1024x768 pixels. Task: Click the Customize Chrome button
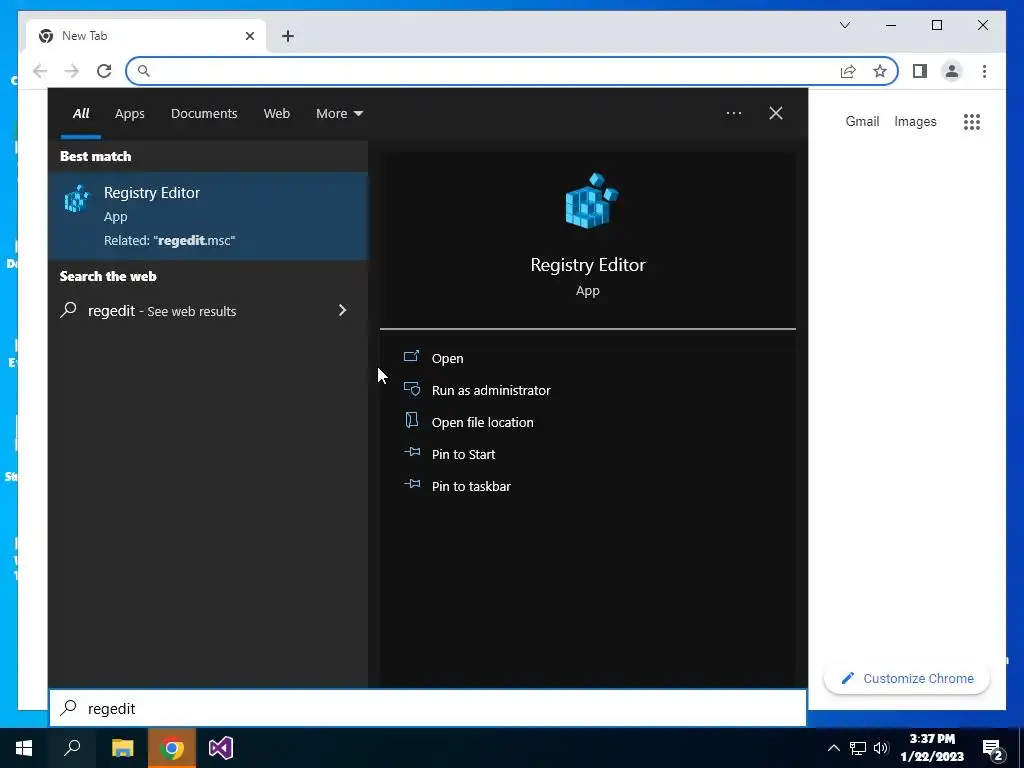point(906,678)
